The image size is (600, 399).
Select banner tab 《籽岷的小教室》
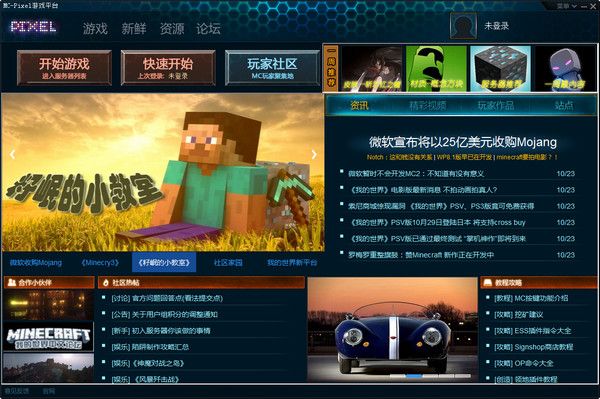164,262
